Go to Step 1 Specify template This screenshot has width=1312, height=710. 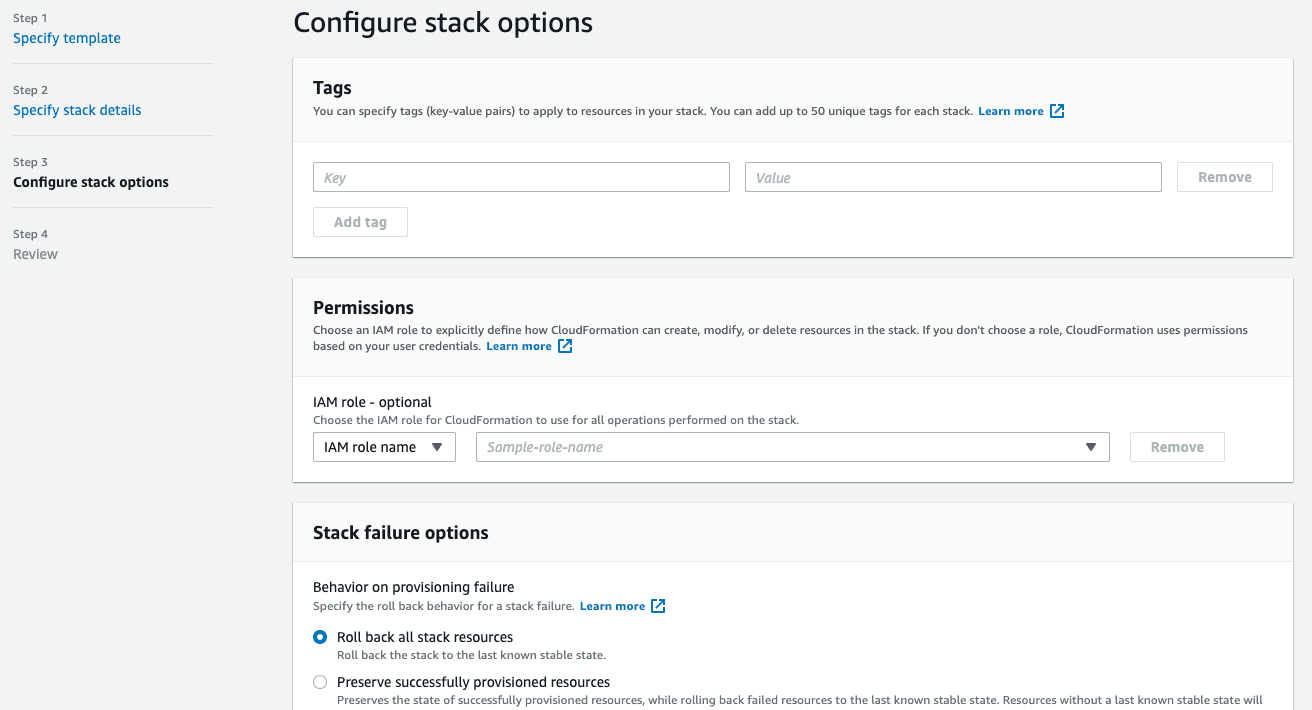click(67, 38)
